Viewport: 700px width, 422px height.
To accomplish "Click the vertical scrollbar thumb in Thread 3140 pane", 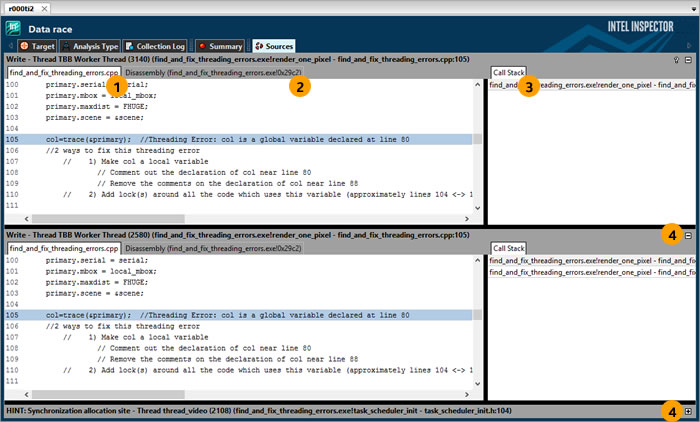I will (x=477, y=139).
